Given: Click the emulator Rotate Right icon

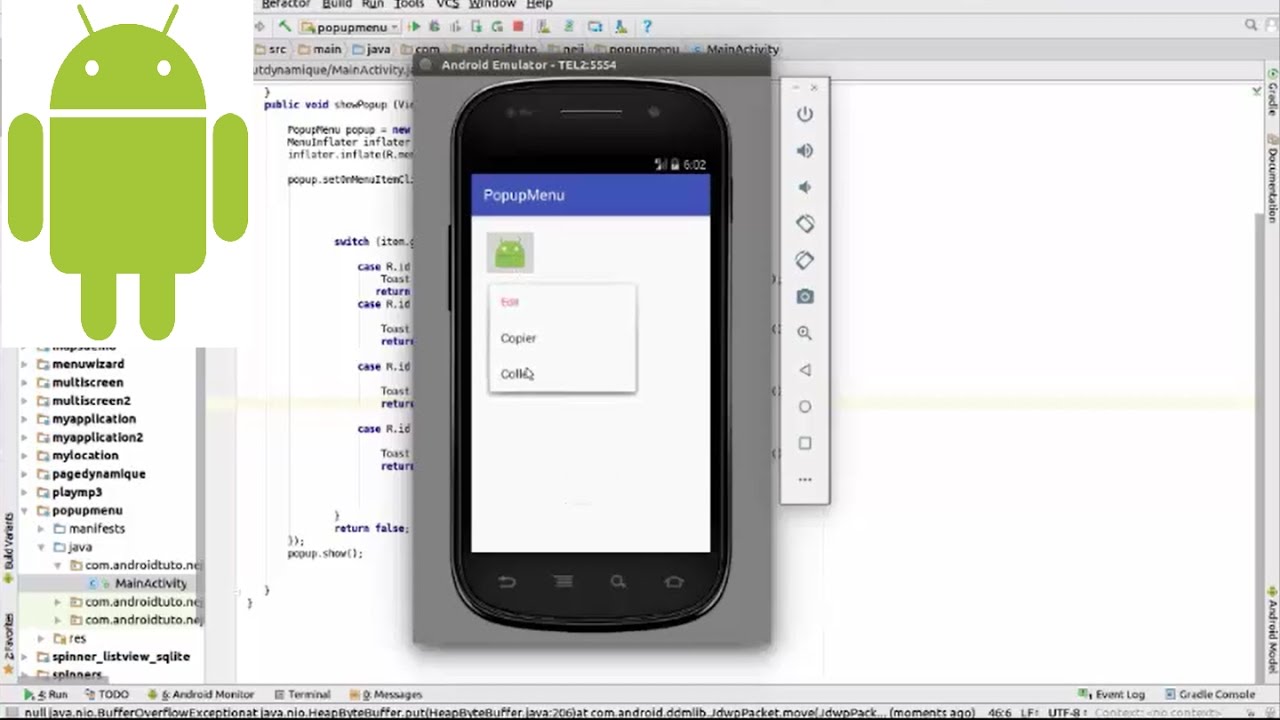Looking at the screenshot, I should (805, 260).
